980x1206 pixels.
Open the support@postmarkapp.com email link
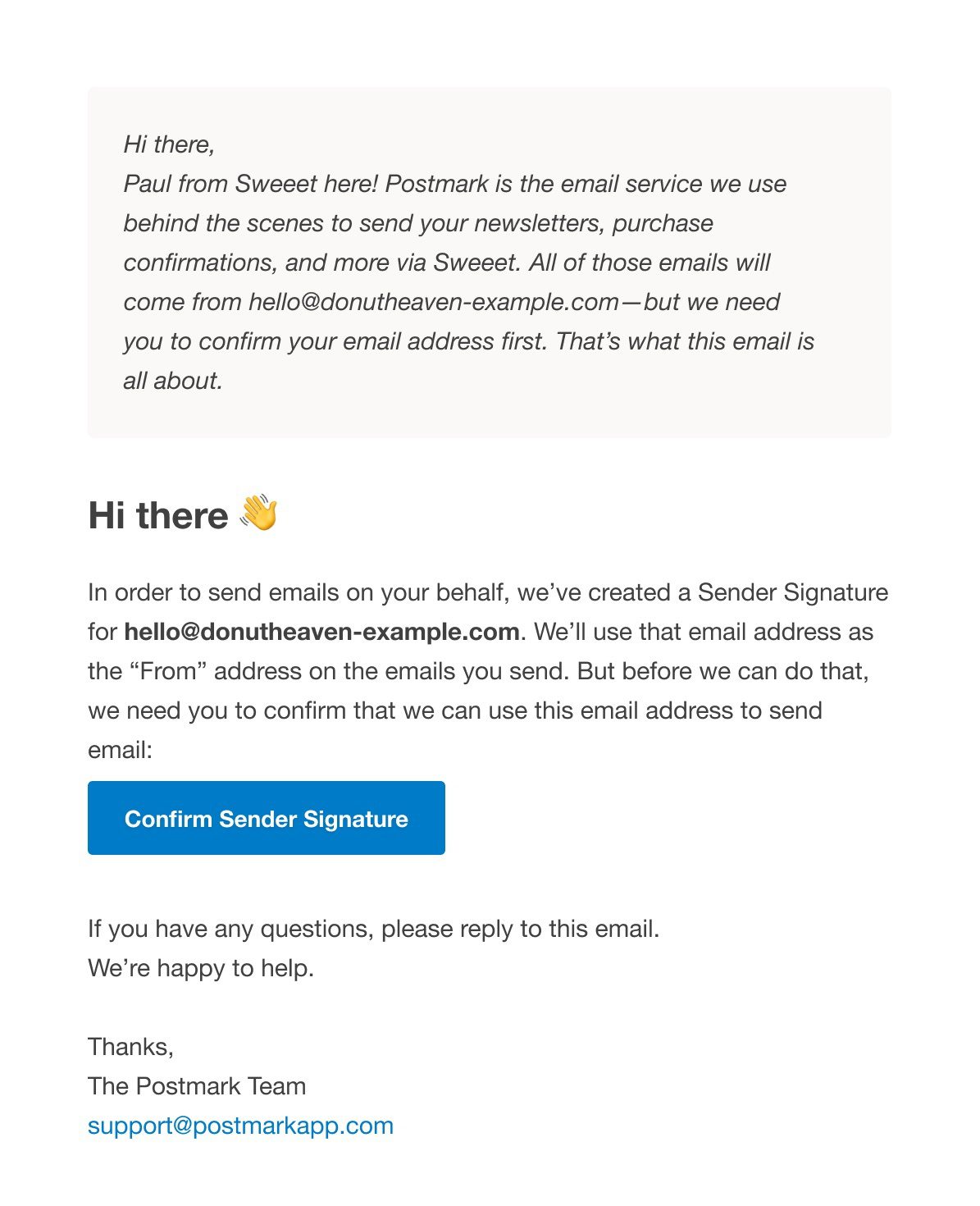[240, 1126]
